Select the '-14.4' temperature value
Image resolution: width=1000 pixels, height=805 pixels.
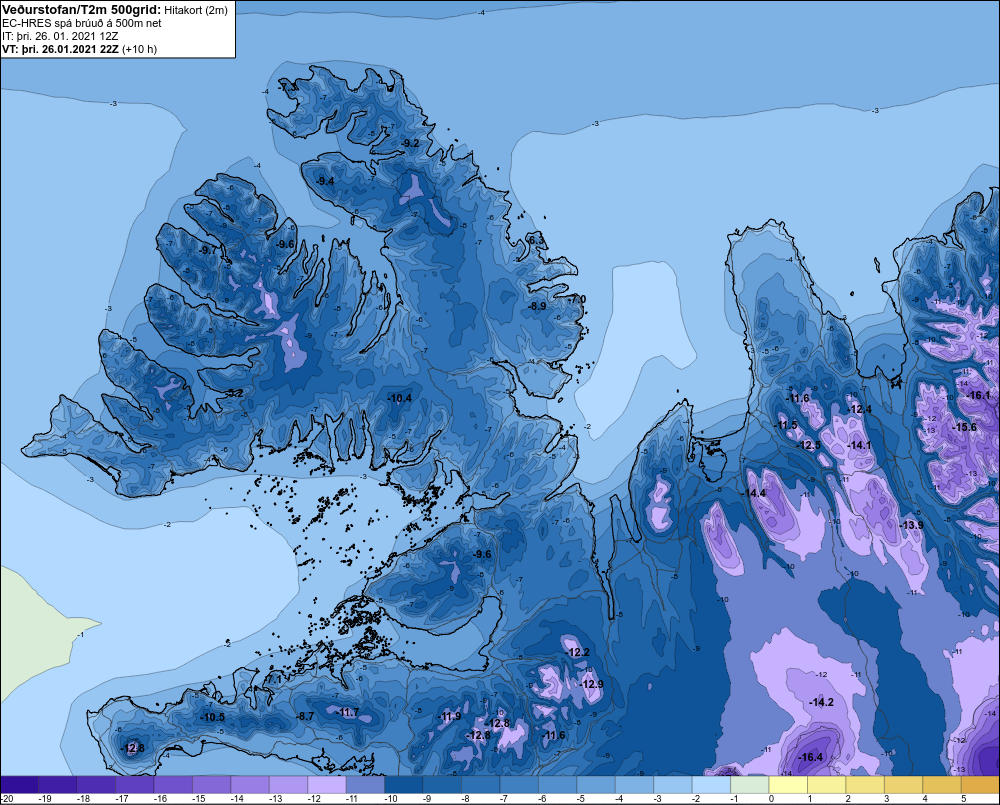(754, 494)
